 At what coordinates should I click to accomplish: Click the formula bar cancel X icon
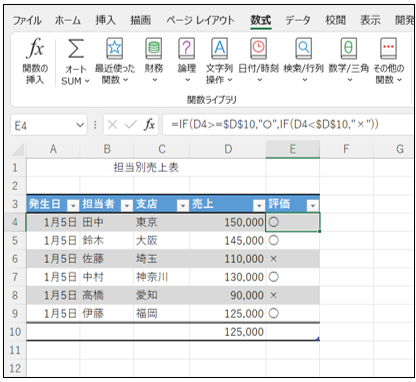[x=113, y=125]
